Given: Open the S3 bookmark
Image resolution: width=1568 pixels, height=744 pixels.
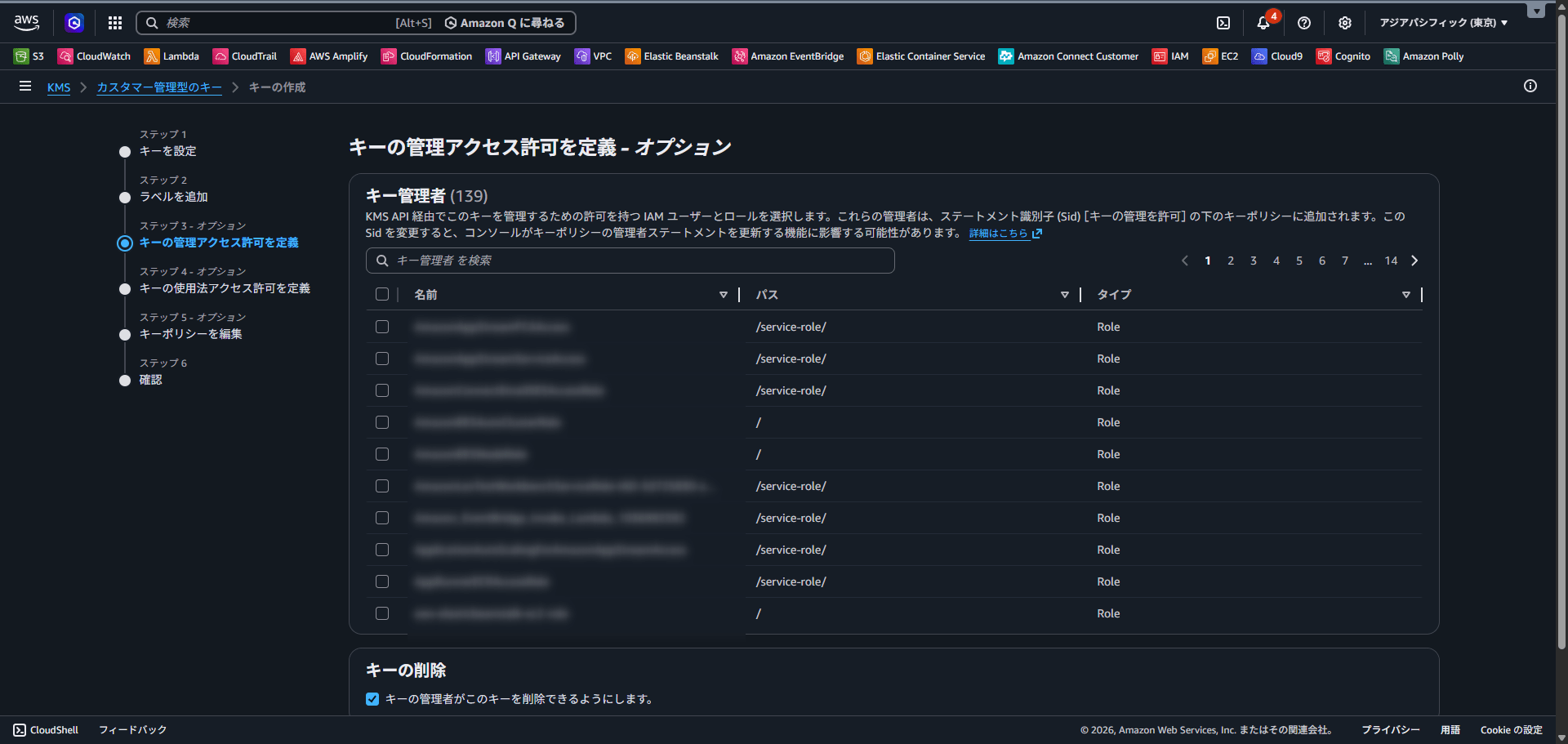Looking at the screenshot, I should (x=29, y=56).
